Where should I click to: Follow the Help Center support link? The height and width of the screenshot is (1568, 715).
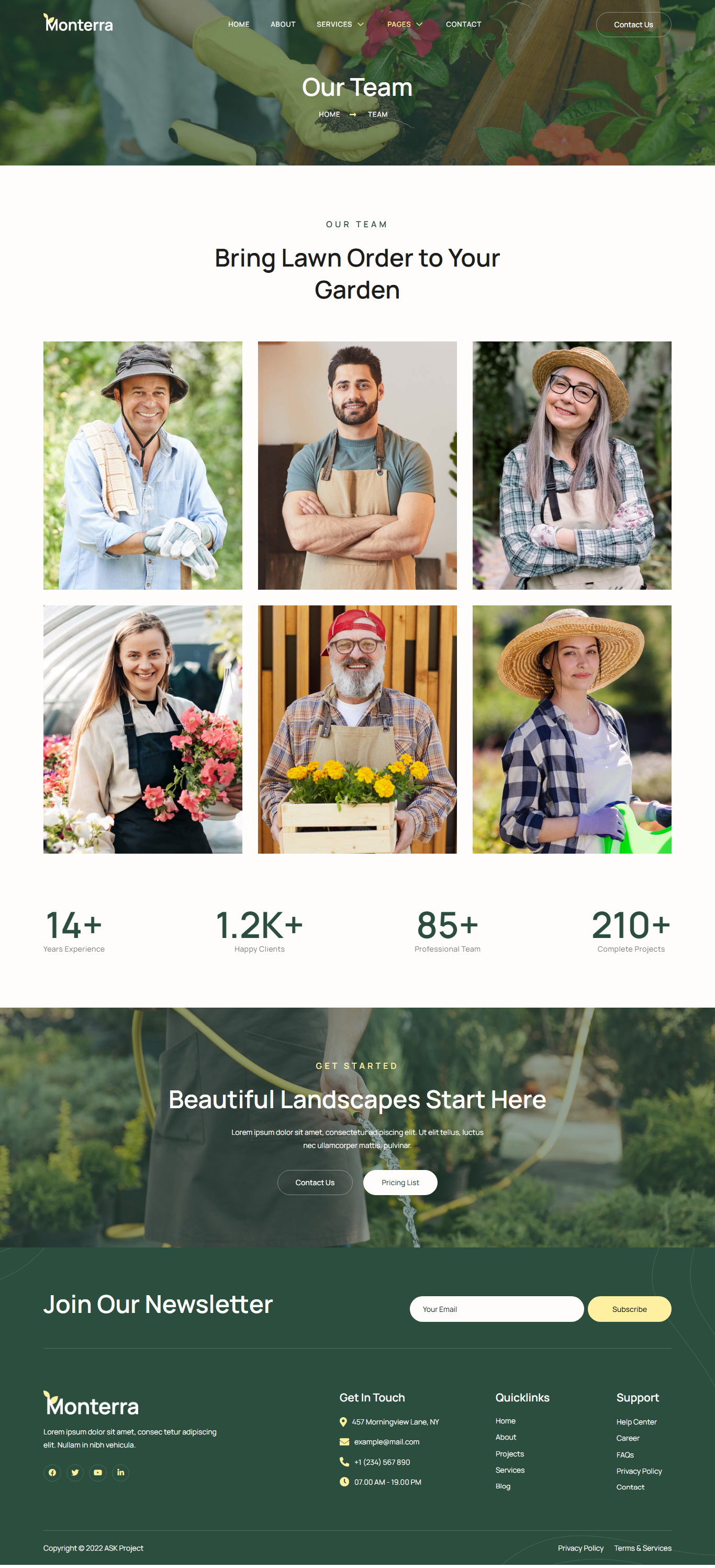tap(636, 1422)
